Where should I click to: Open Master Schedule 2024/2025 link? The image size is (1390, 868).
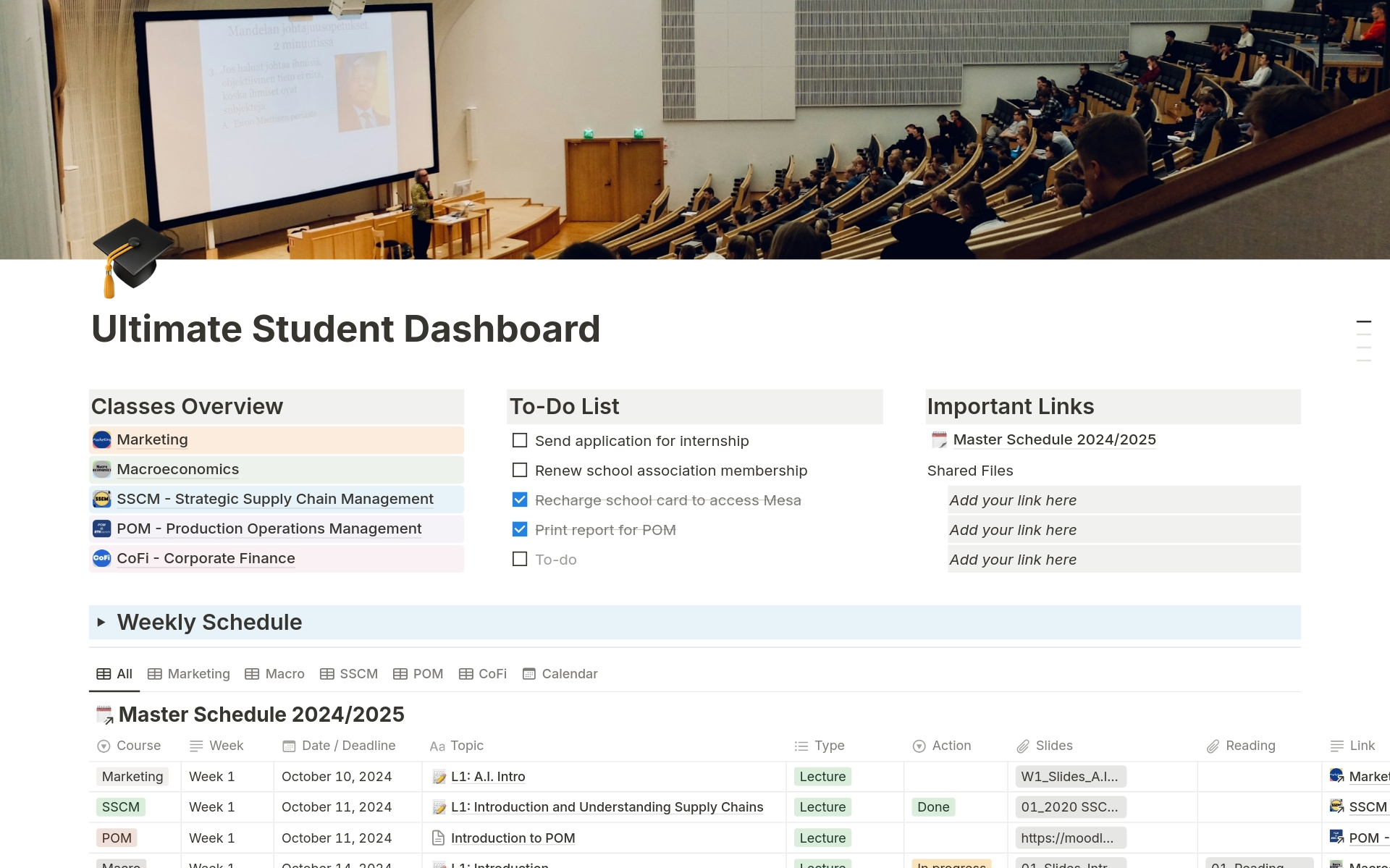(1054, 439)
